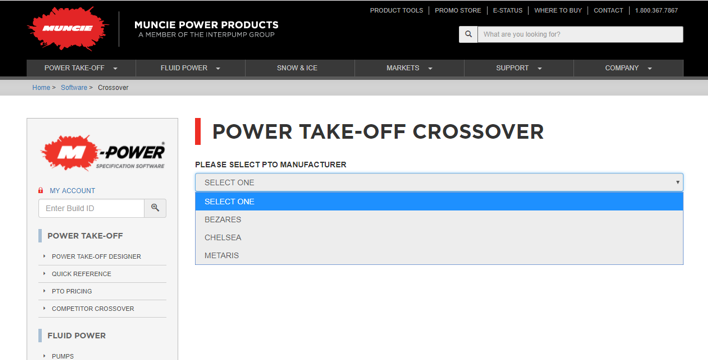
Task: Click the Build ID search magnifier button
Action: click(x=155, y=208)
